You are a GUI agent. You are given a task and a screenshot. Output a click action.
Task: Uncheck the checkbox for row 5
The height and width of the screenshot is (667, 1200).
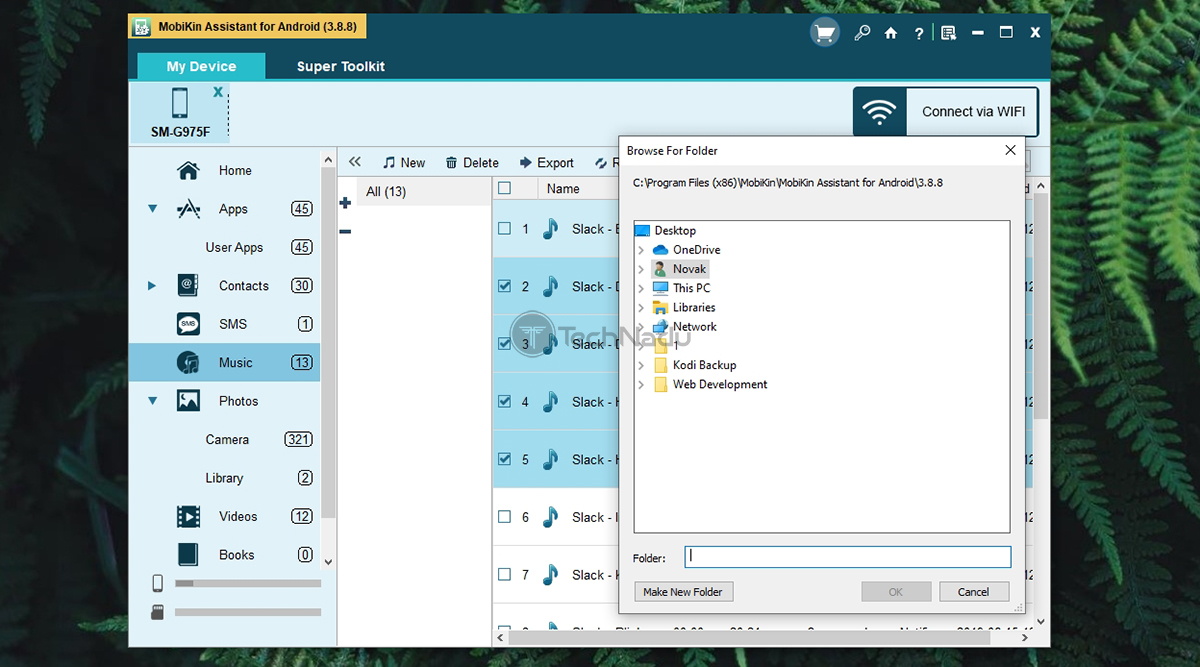[505, 460]
